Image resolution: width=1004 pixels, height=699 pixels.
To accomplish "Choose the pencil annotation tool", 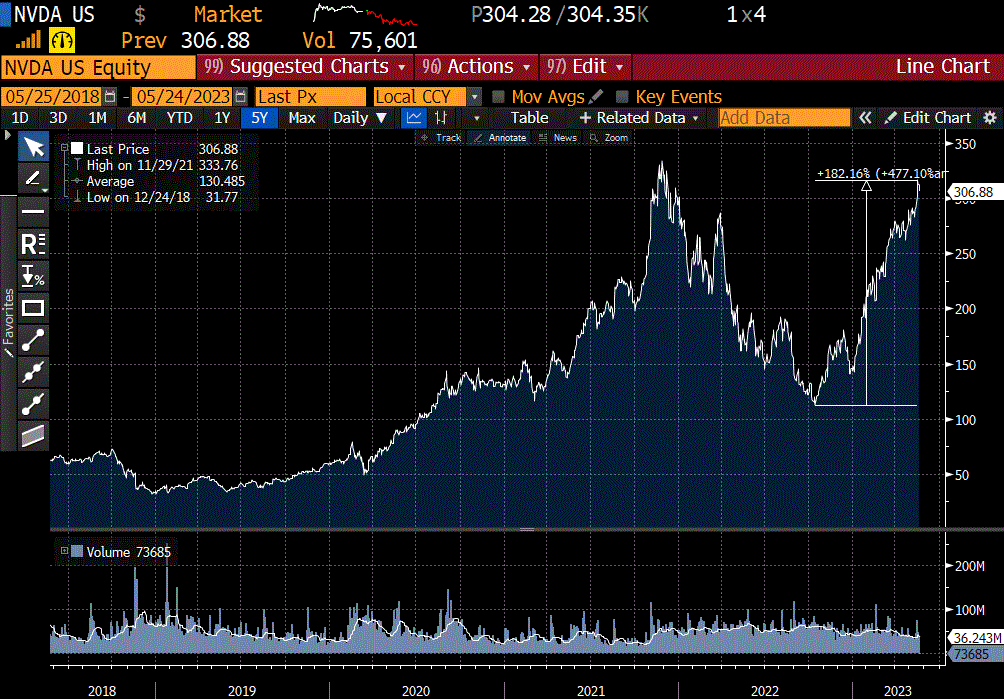I will (32, 179).
